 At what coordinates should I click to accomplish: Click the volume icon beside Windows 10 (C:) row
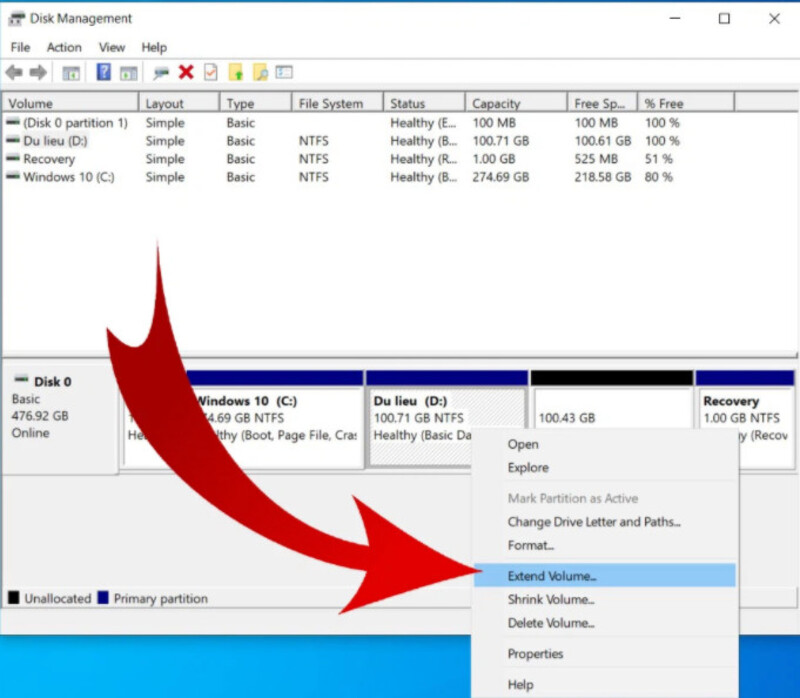(13, 177)
